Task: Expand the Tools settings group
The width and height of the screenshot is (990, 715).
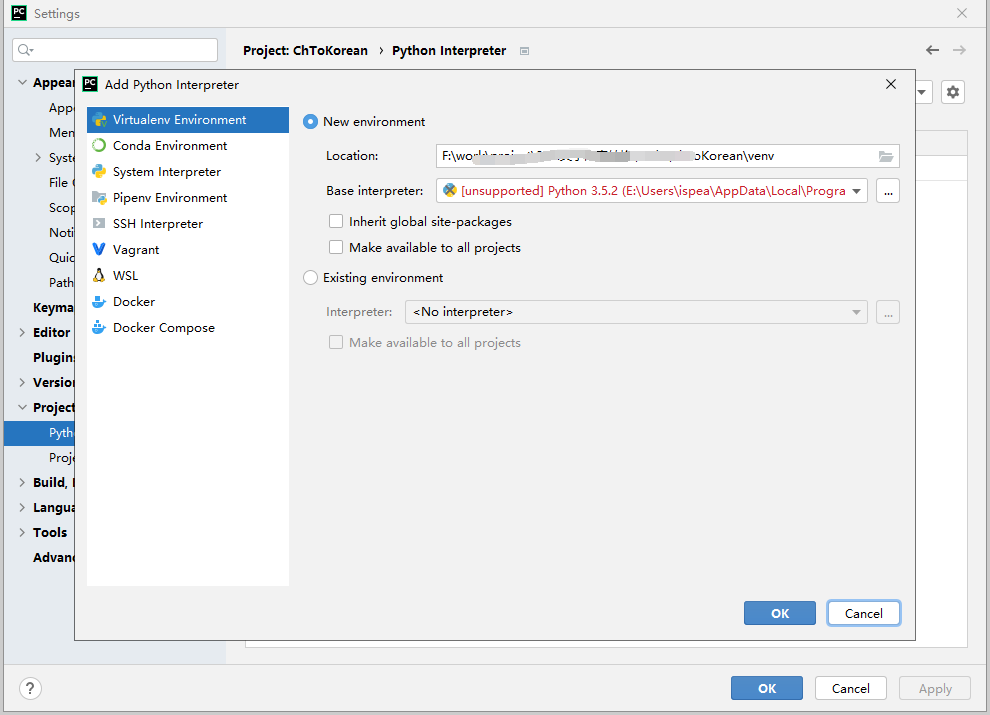Action: 22,532
